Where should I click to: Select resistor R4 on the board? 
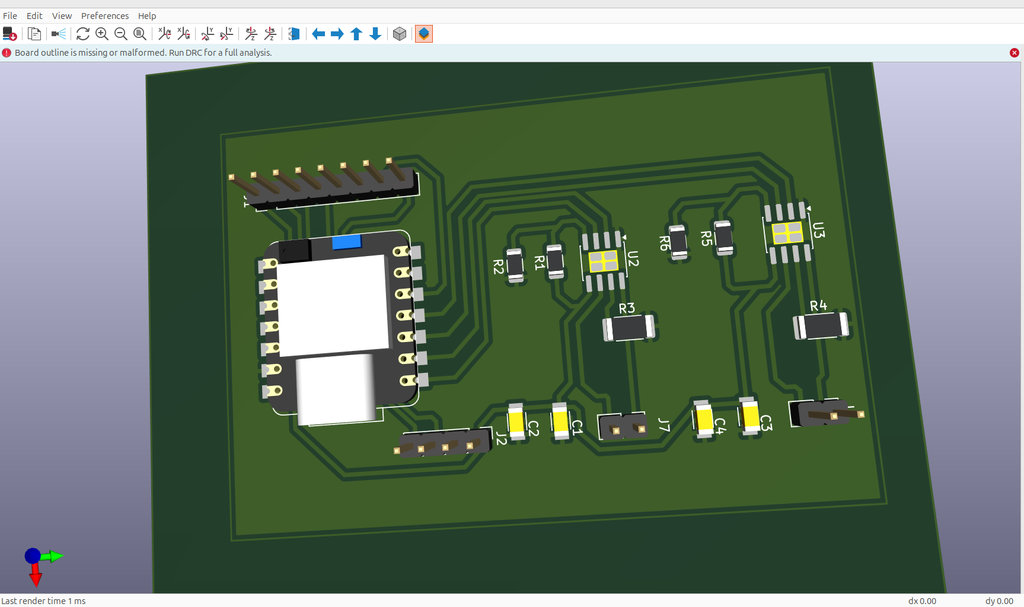[821, 325]
